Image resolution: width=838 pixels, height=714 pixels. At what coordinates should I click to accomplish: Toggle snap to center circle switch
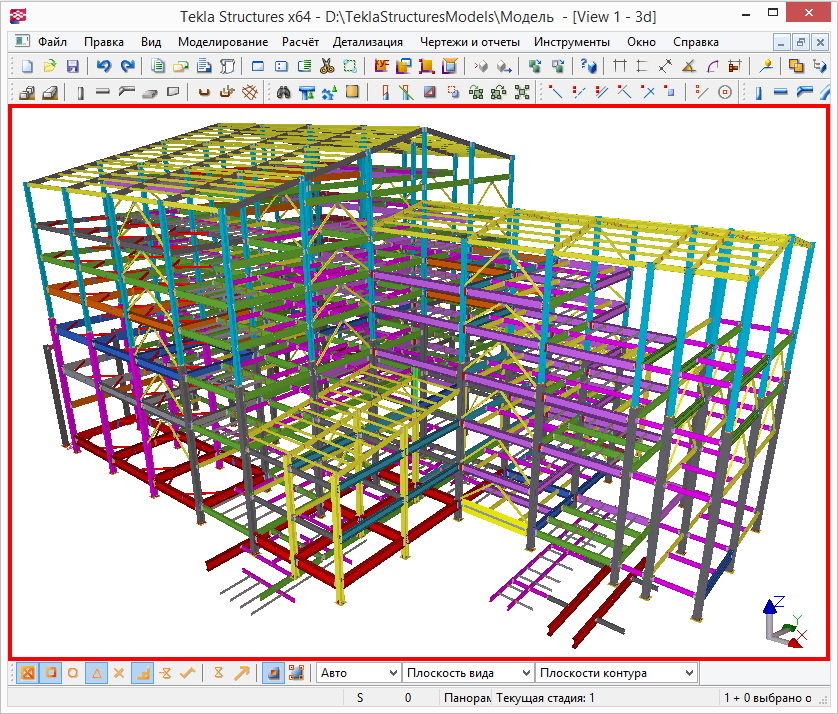click(x=73, y=673)
